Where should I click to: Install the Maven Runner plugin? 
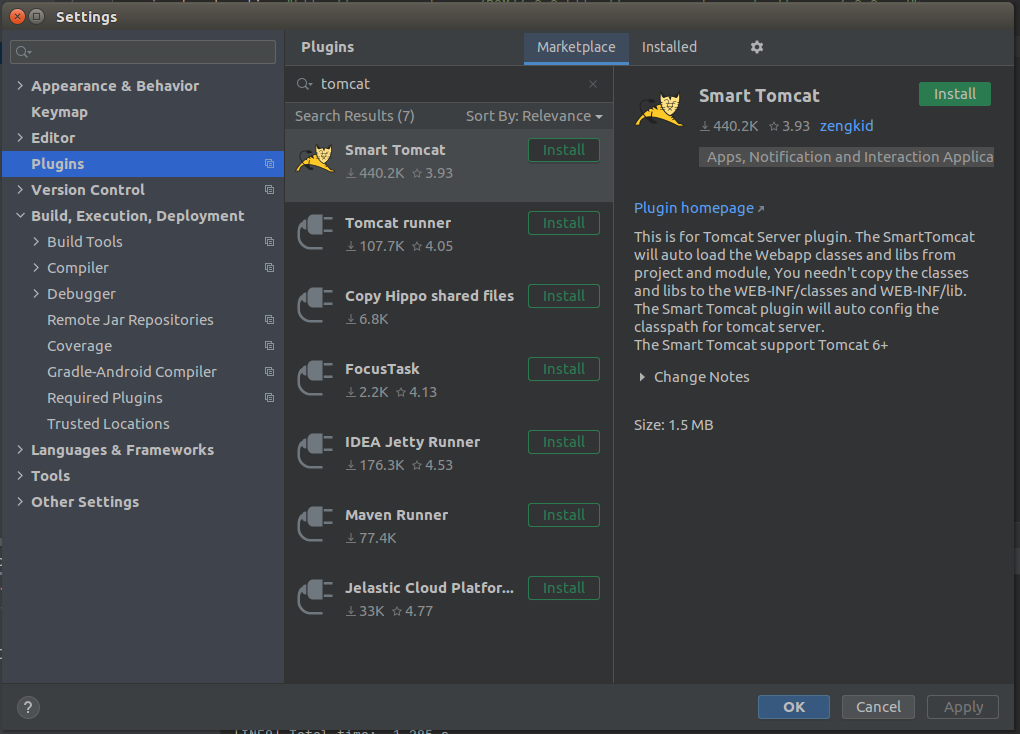click(x=563, y=515)
